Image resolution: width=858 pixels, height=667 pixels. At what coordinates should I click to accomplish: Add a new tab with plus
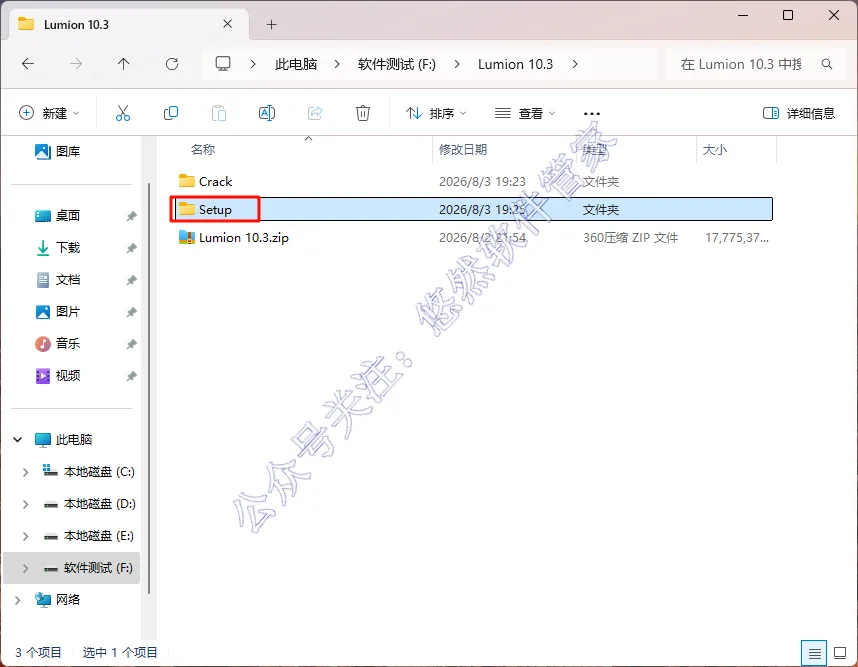click(271, 25)
